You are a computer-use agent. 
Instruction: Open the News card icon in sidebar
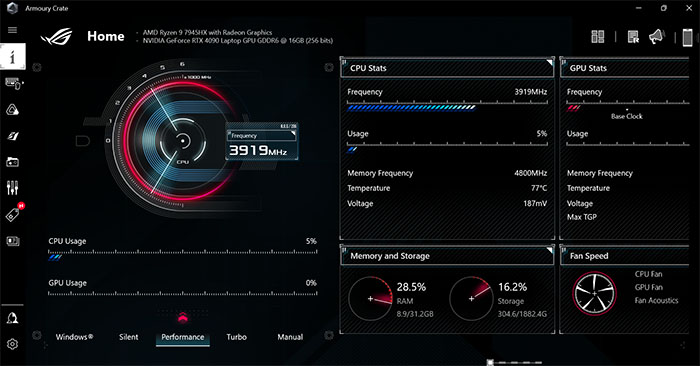(x=12, y=241)
